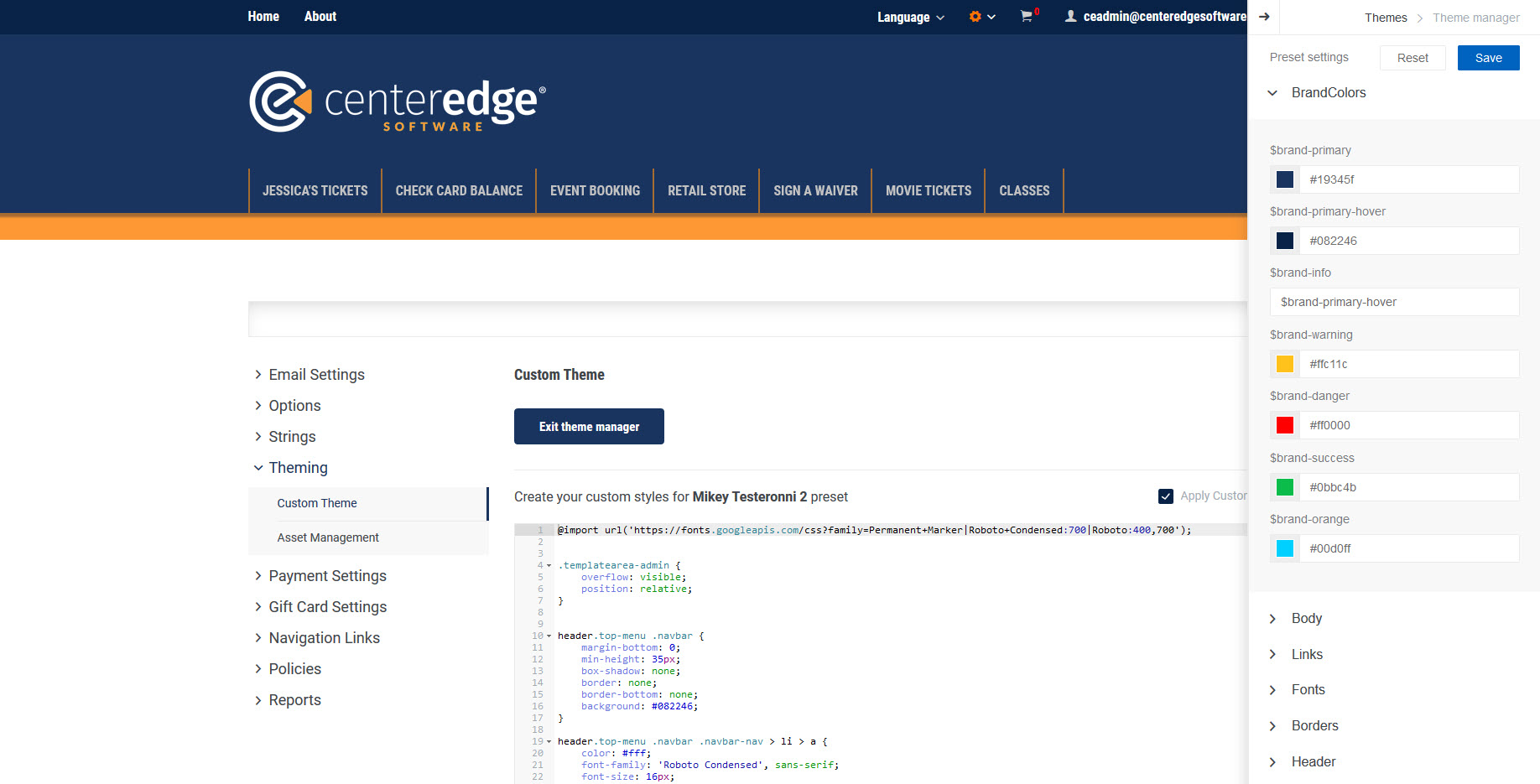Expand the Options section
This screenshot has height=784, width=1540.
288,406
